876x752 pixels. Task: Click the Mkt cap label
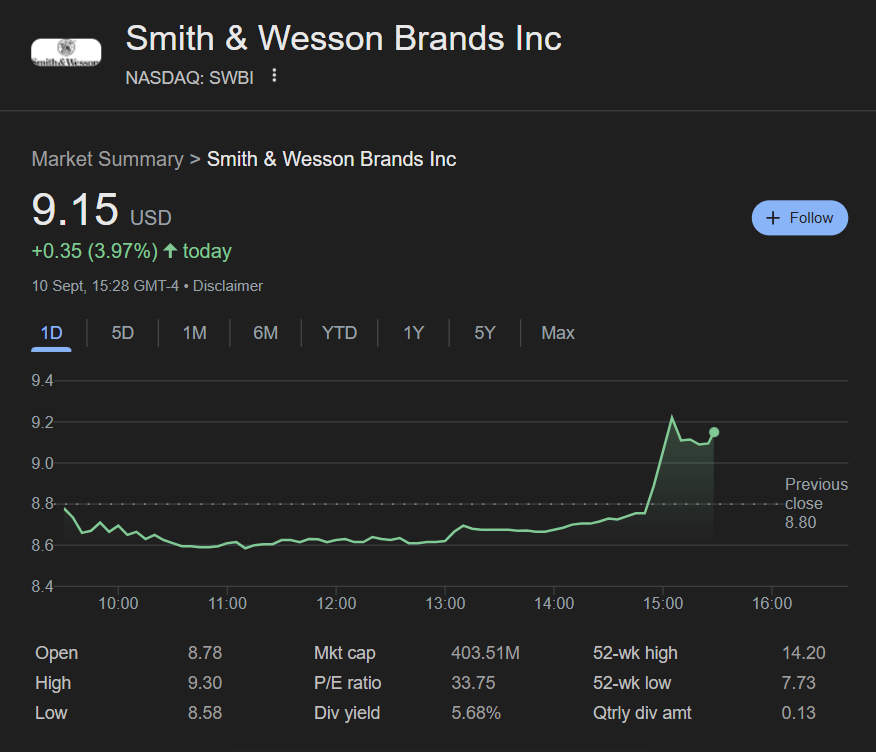tap(345, 653)
